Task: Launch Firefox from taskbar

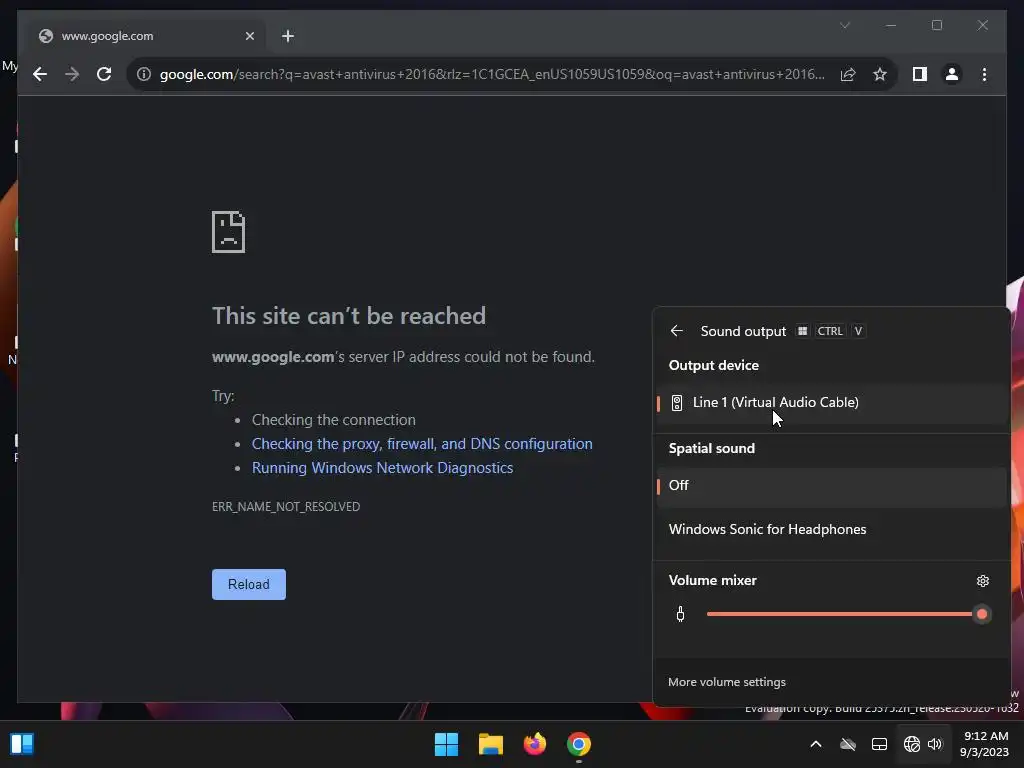Action: (x=535, y=744)
